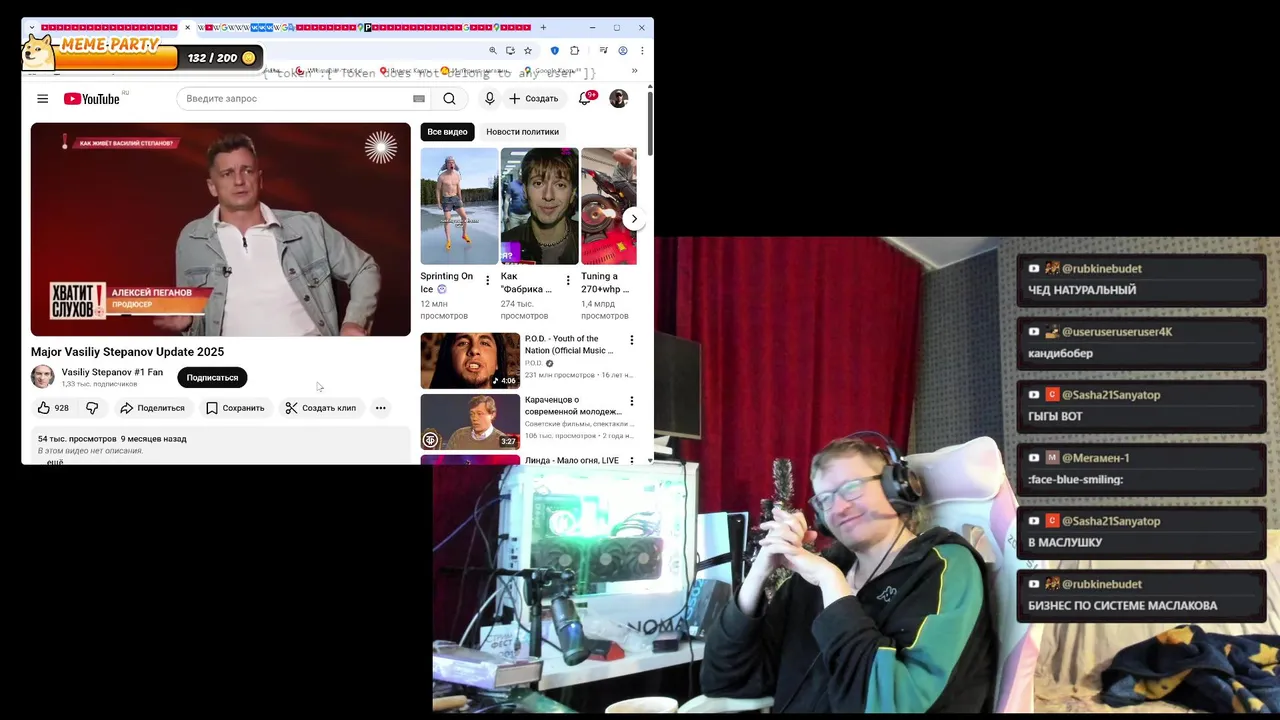1280x720 pixels.
Task: Click chat username @useruseruseruser4K
Action: click(x=1117, y=331)
